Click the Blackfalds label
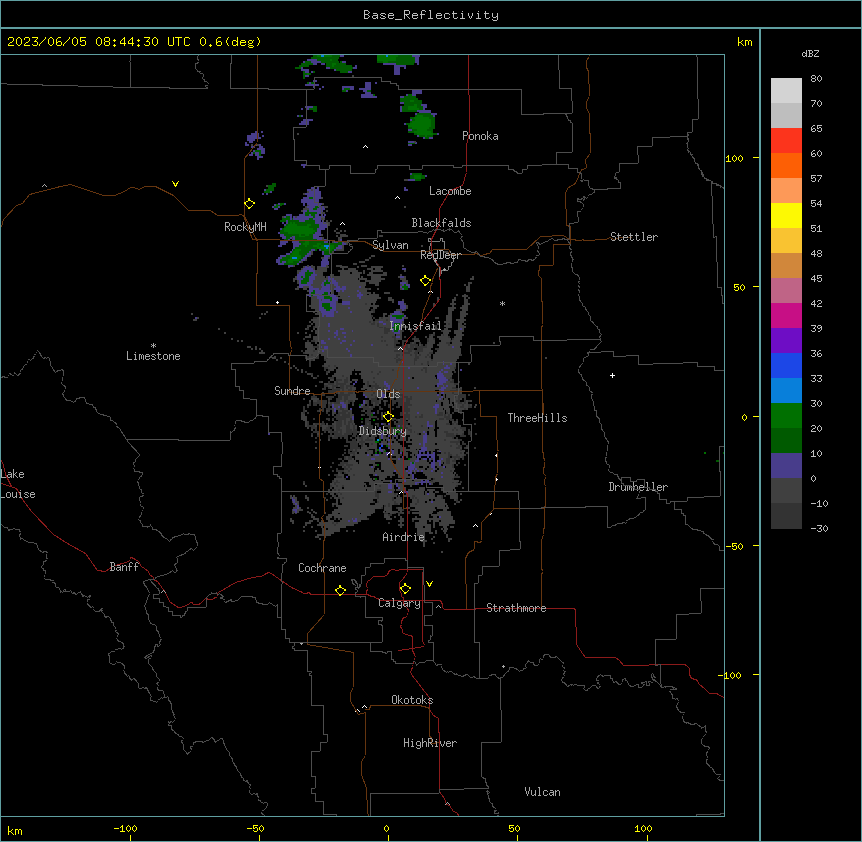Image resolution: width=862 pixels, height=842 pixels. [x=441, y=223]
